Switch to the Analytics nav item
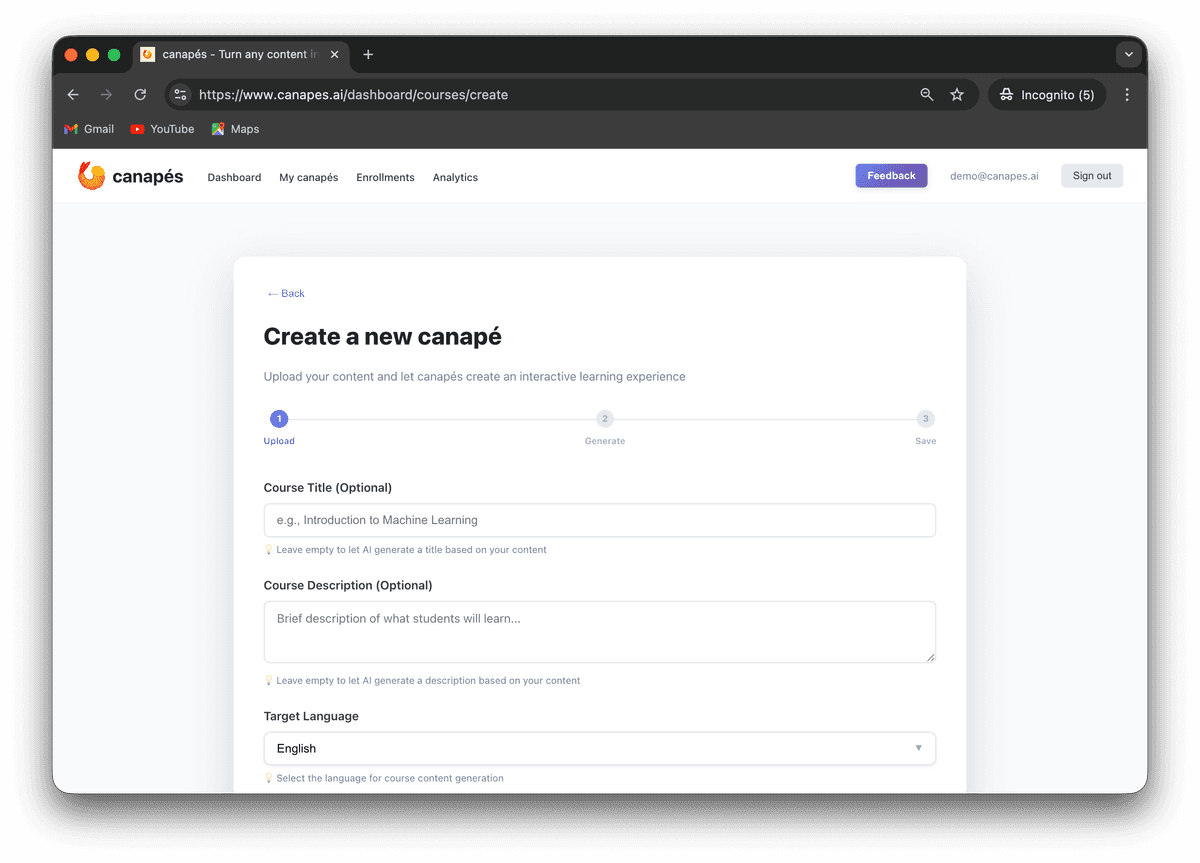Viewport: 1200px width, 863px height. point(455,177)
